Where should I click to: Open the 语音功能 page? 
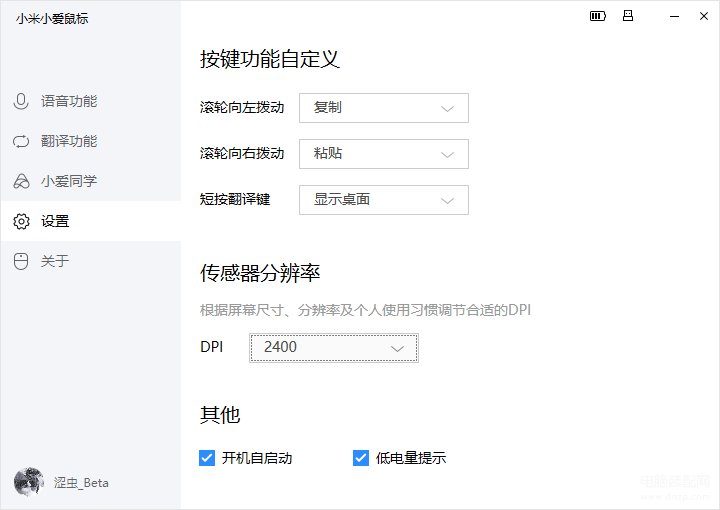(x=91, y=101)
